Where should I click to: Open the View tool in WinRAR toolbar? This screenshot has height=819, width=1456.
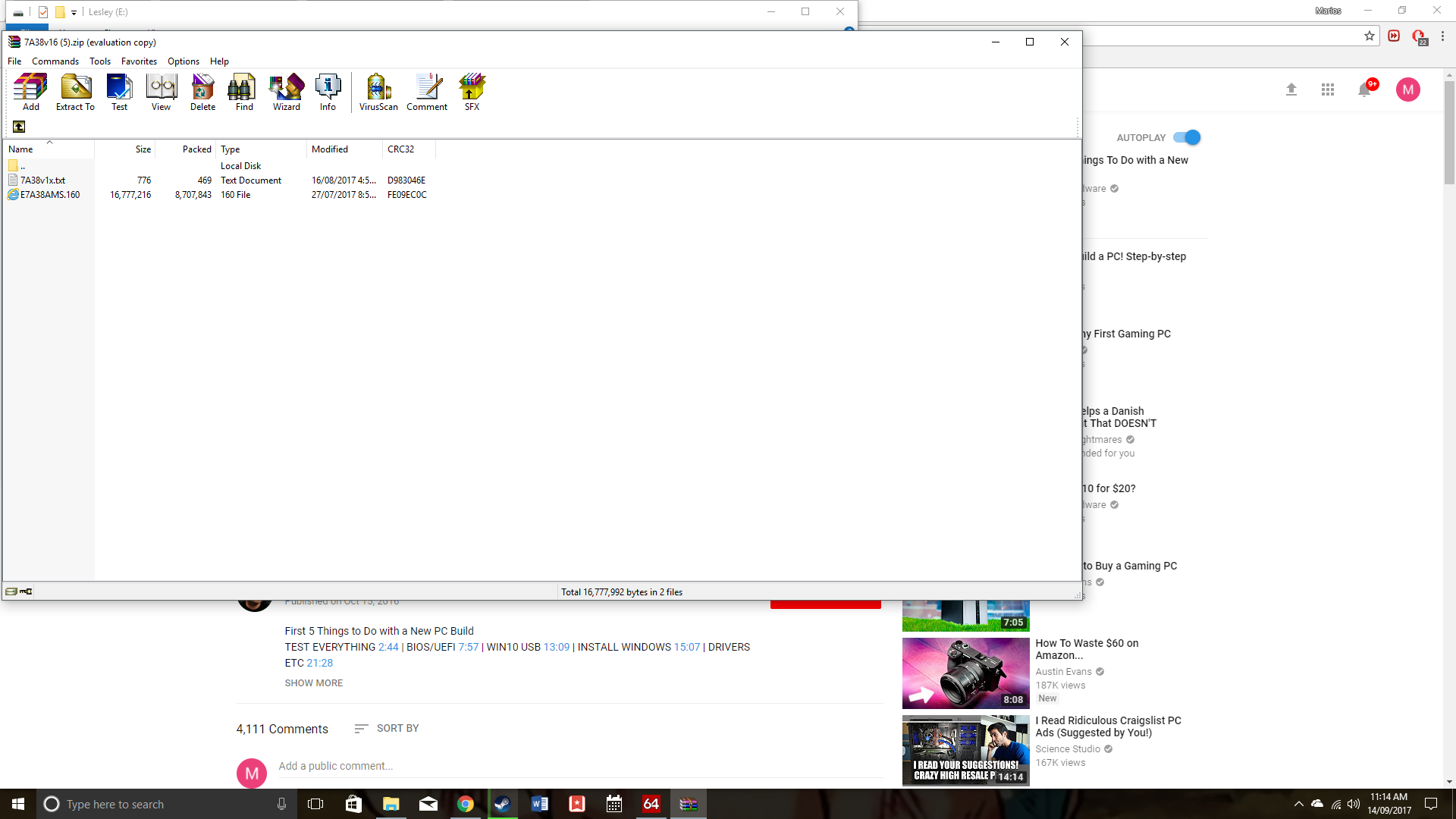click(x=161, y=91)
